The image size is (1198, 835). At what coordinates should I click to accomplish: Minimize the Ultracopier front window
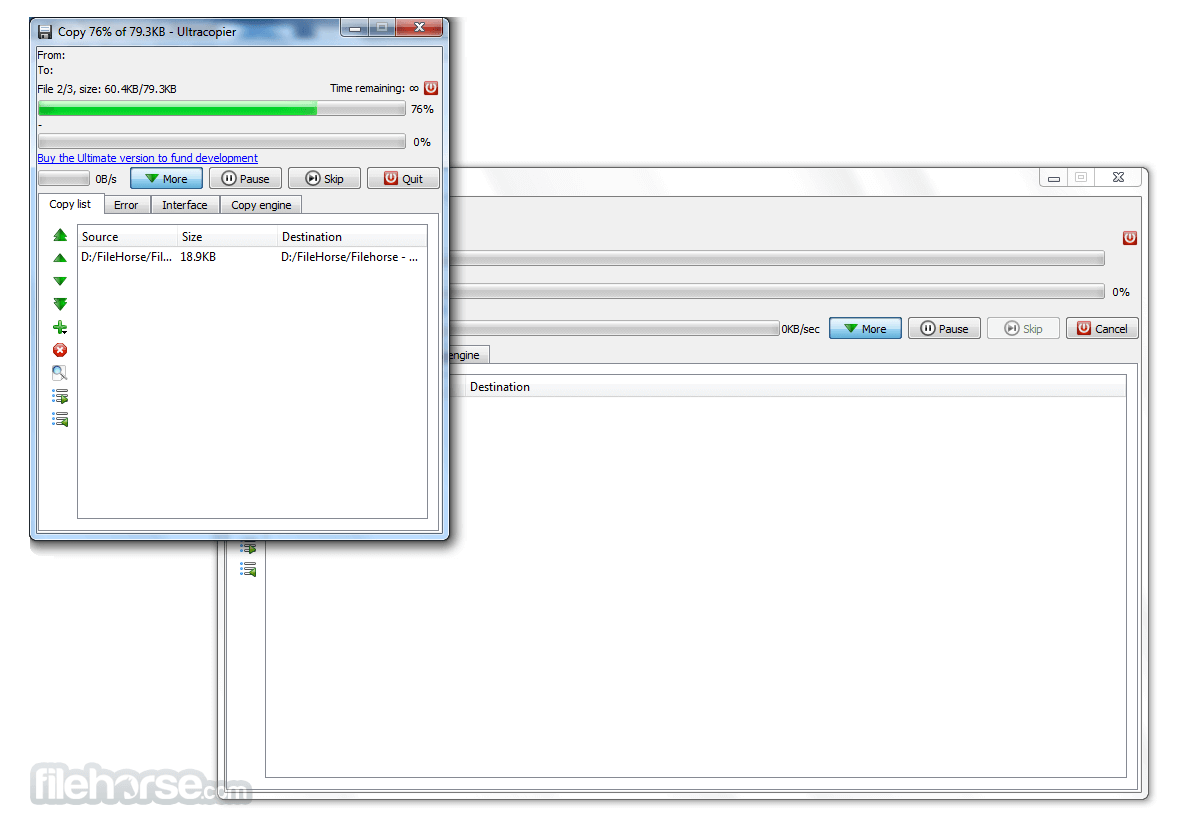pyautogui.click(x=355, y=28)
